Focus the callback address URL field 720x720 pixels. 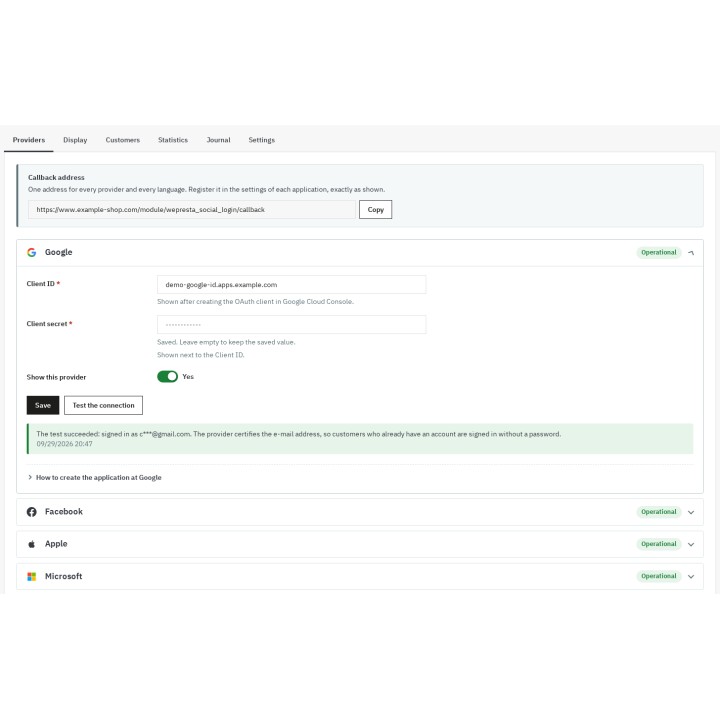click(x=191, y=209)
